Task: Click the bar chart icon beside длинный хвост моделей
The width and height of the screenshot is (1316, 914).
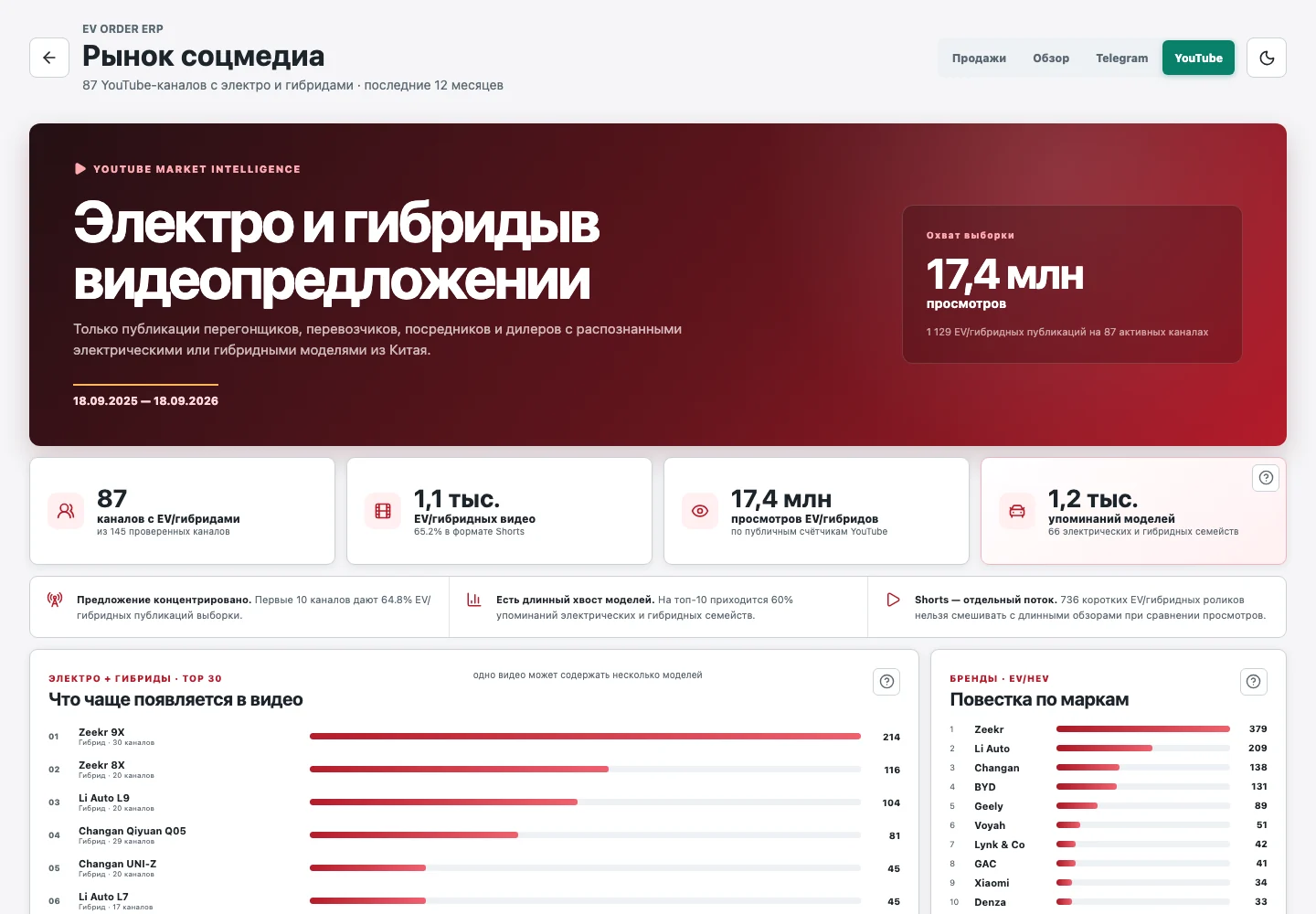Action: 474,600
